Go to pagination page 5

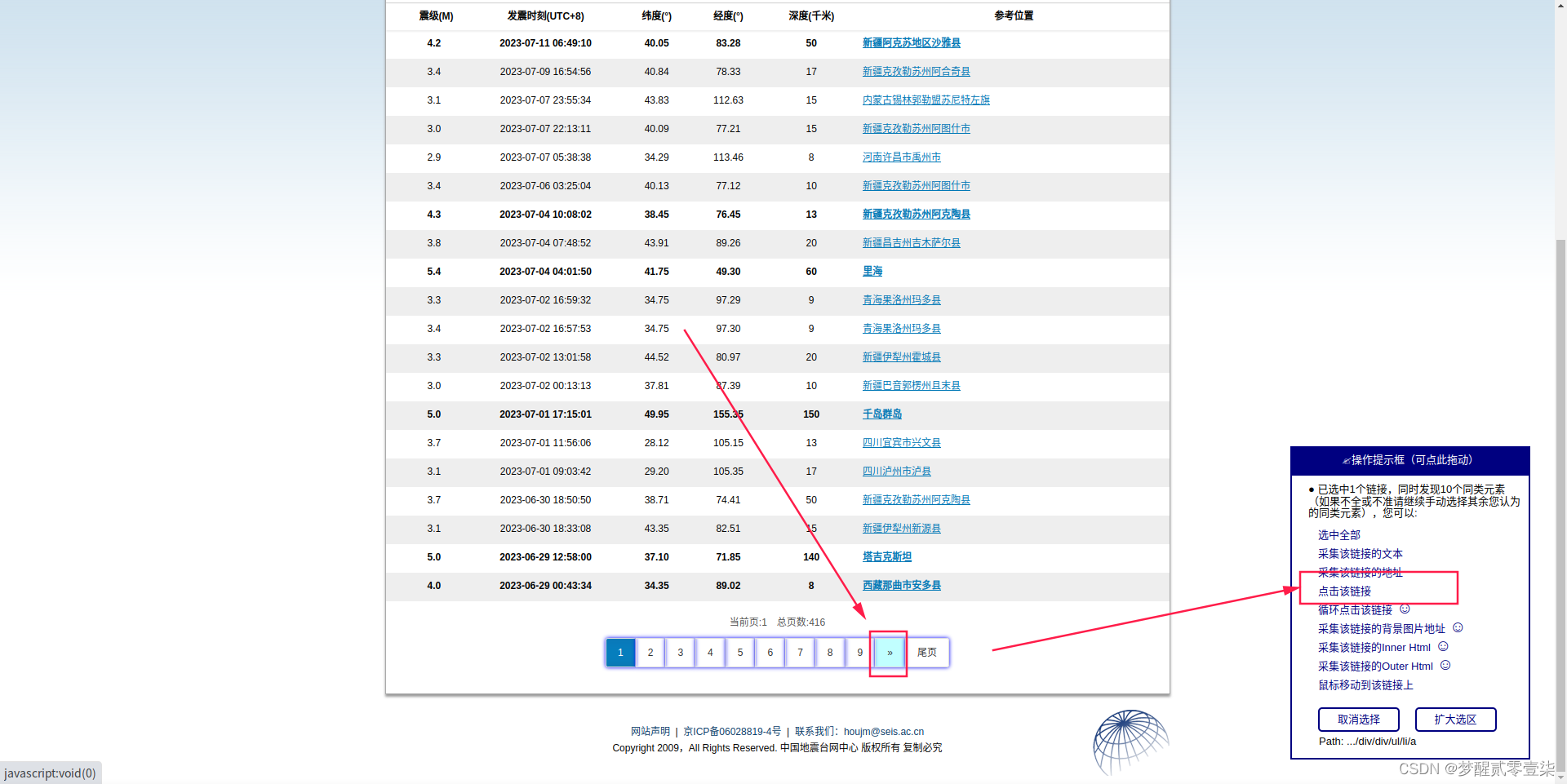[740, 653]
